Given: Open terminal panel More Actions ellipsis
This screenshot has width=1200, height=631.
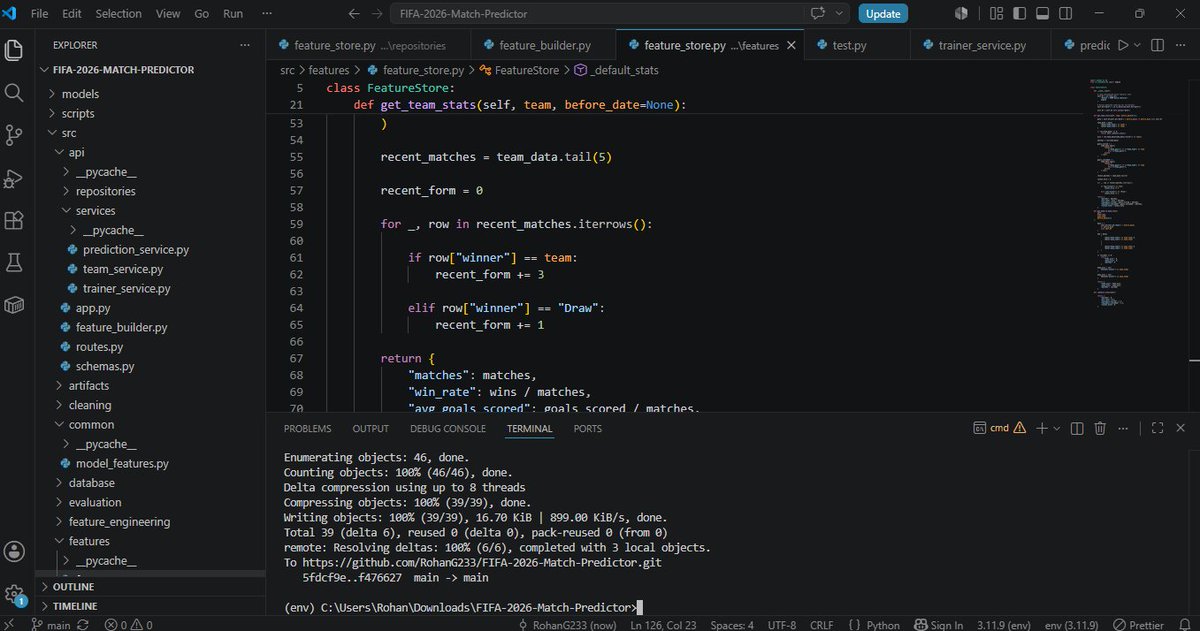Looking at the screenshot, I should (1123, 428).
